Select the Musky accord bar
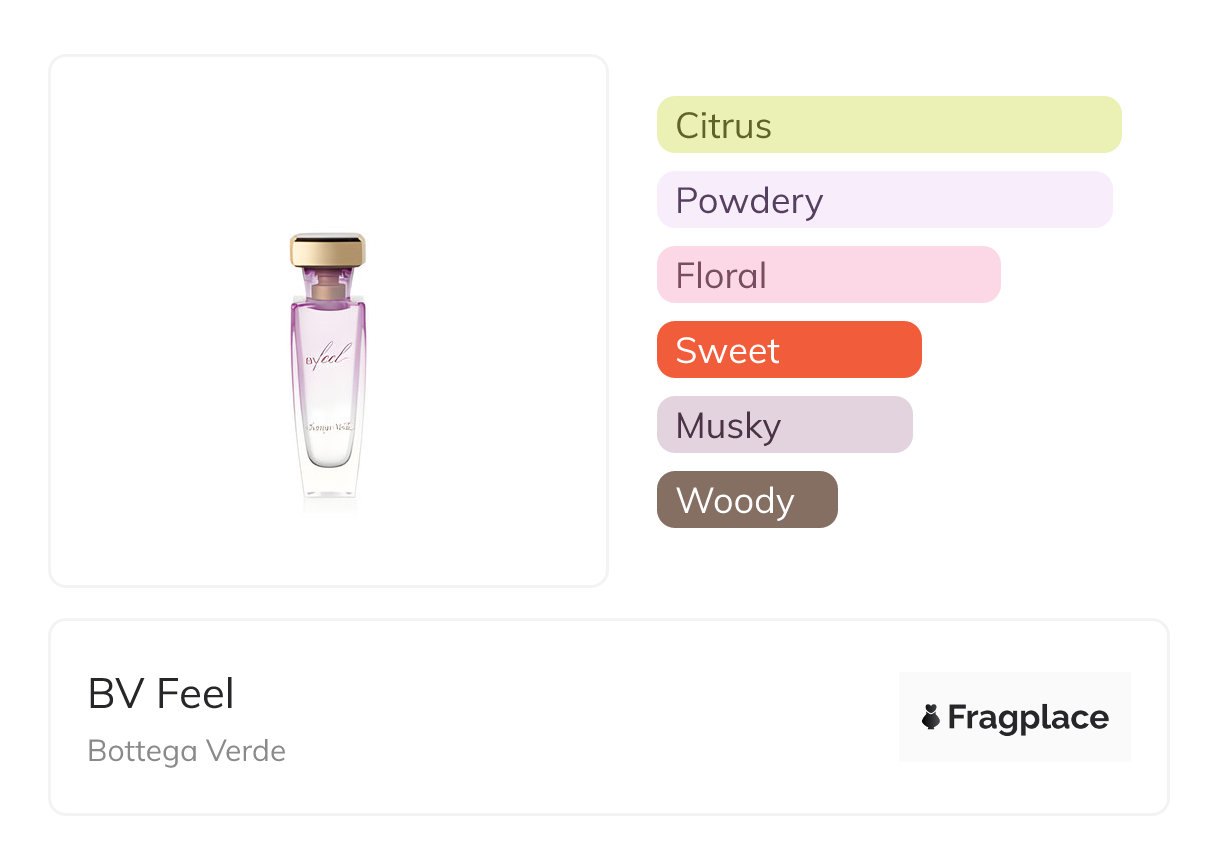This screenshot has height=864, width=1218. coord(784,425)
